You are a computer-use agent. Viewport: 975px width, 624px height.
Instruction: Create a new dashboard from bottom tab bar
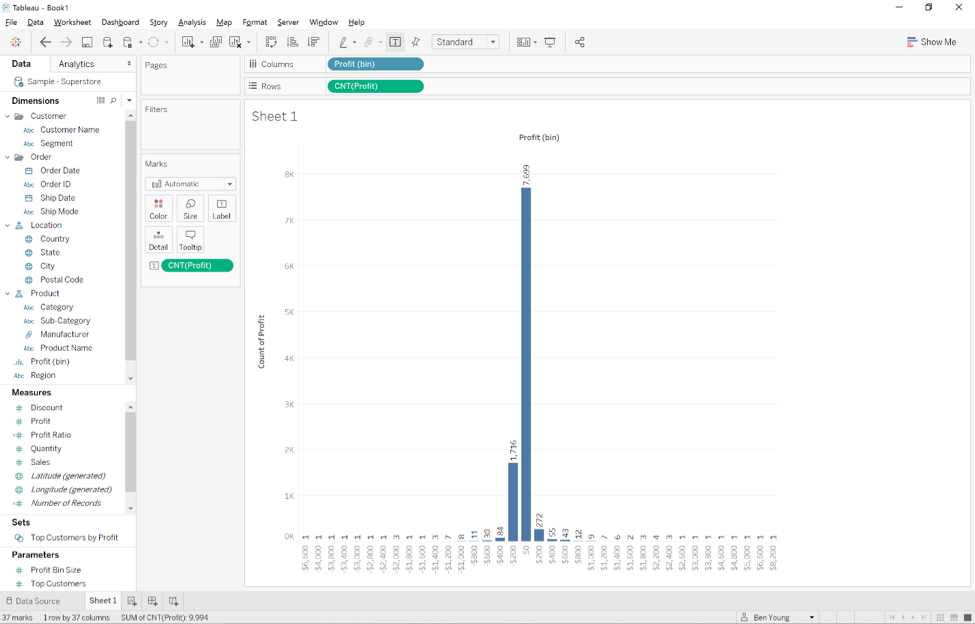click(x=152, y=600)
